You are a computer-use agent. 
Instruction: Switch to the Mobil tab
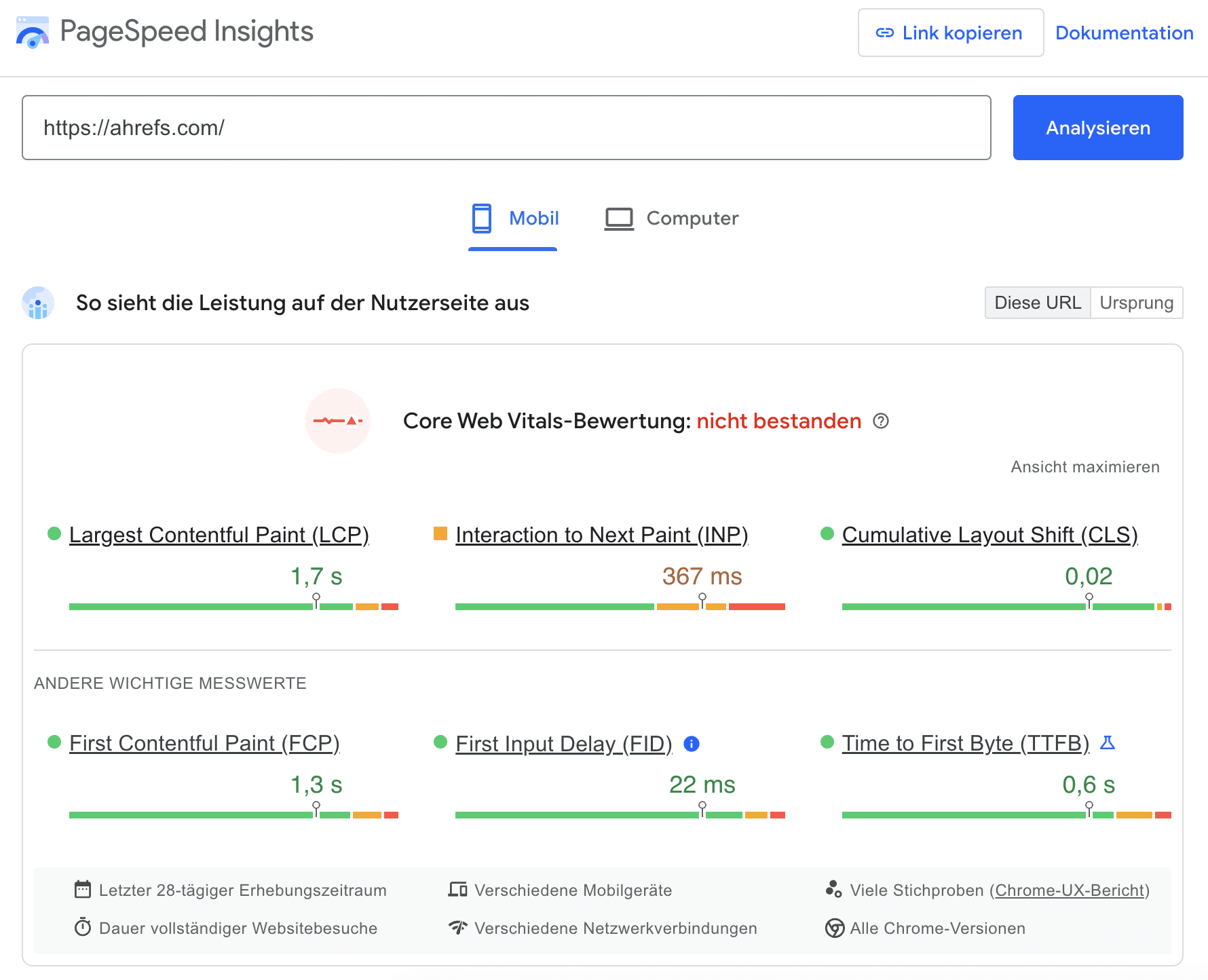[513, 219]
